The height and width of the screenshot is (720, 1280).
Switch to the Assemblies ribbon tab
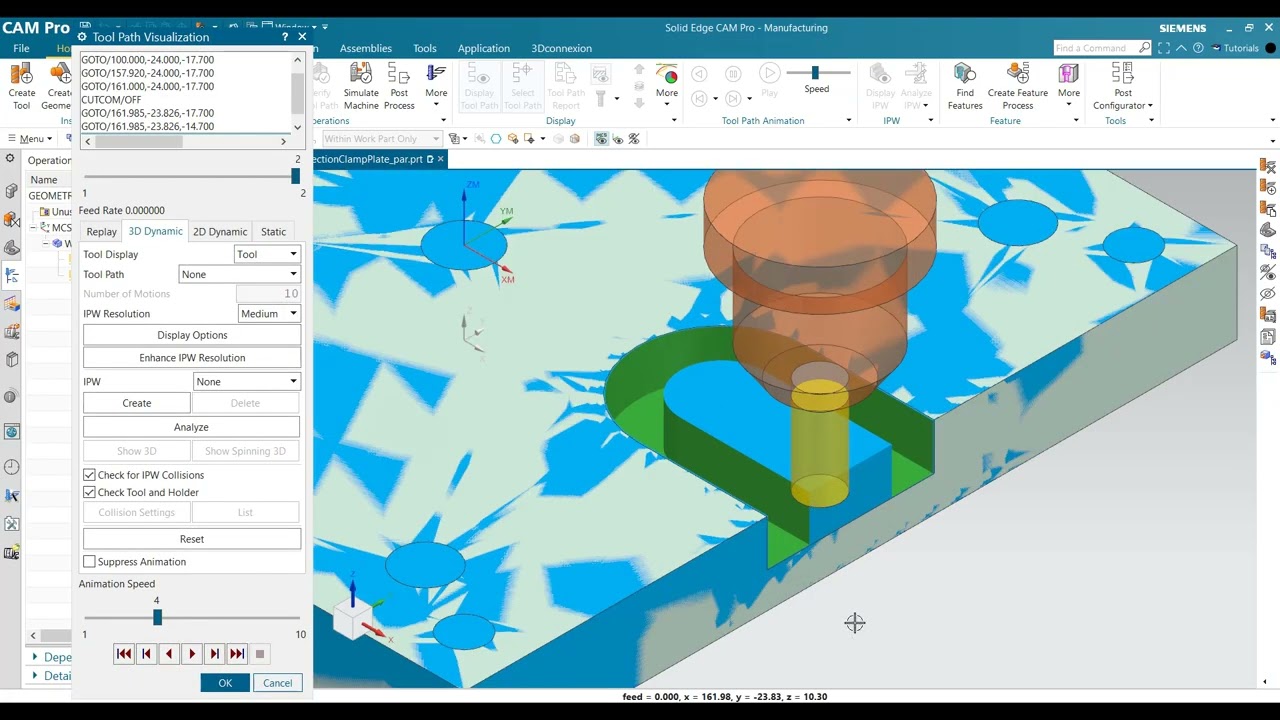(366, 48)
